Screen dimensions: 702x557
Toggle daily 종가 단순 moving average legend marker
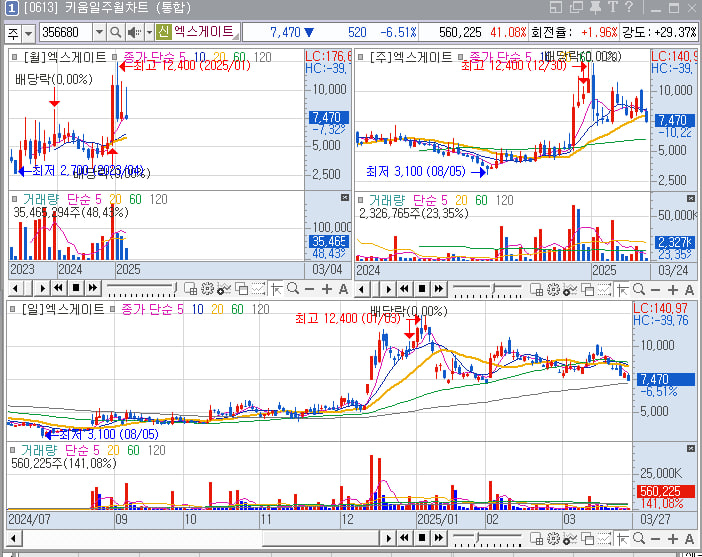pyautogui.click(x=112, y=308)
